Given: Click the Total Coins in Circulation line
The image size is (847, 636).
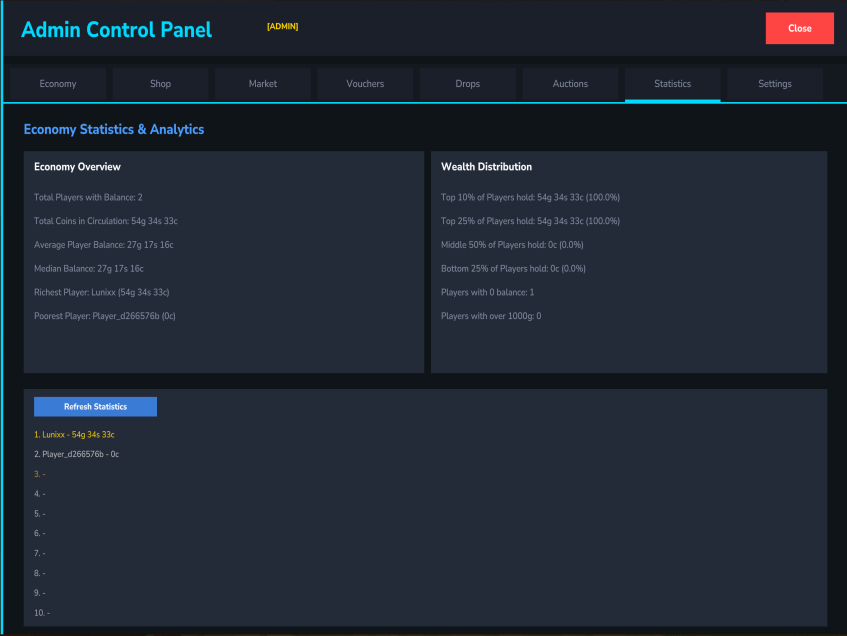Looking at the screenshot, I should (106, 221).
